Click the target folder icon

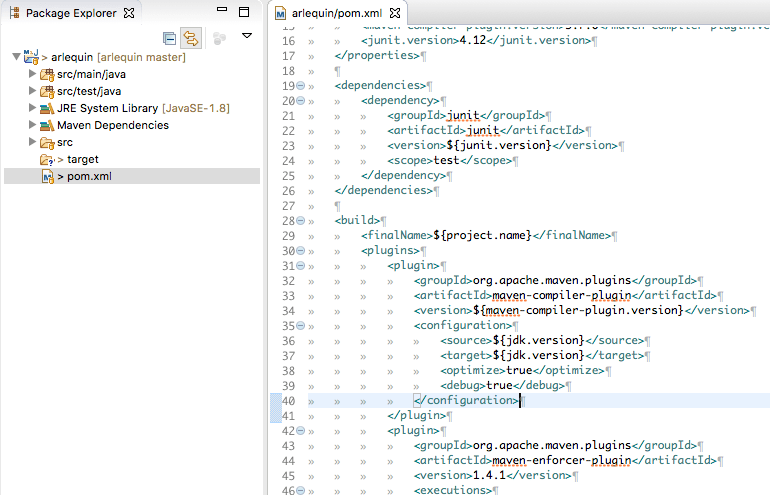tap(46, 159)
